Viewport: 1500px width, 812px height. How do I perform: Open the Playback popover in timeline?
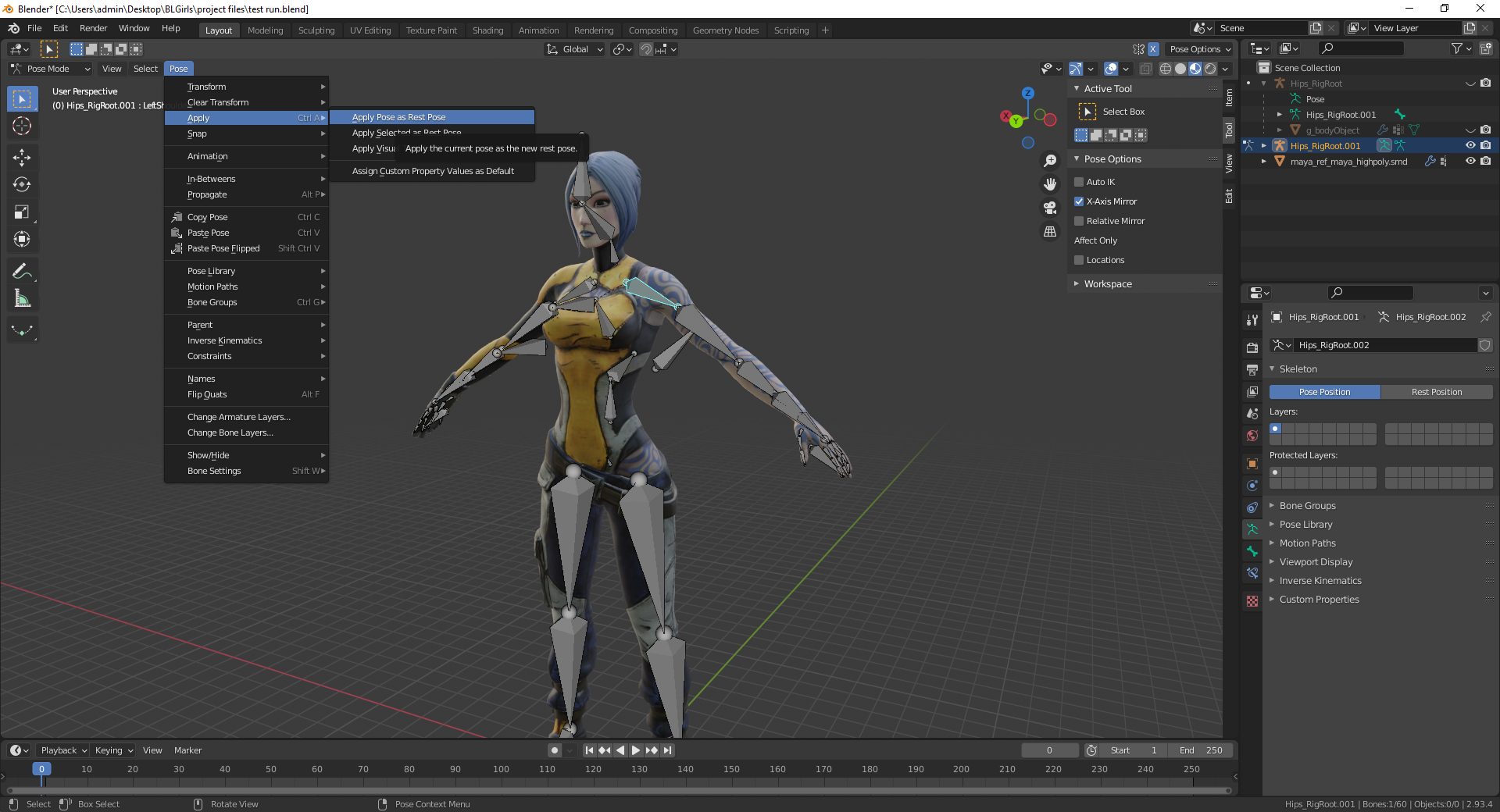[x=62, y=750]
